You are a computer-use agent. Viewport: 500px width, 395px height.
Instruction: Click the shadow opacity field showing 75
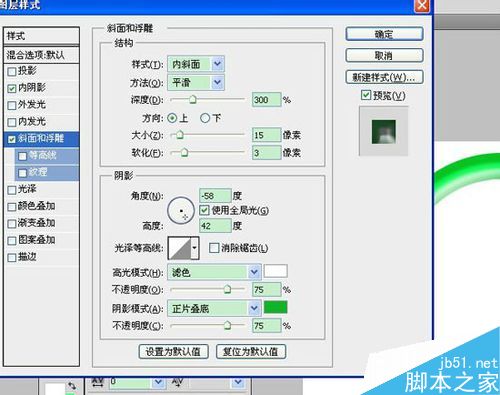click(x=266, y=325)
